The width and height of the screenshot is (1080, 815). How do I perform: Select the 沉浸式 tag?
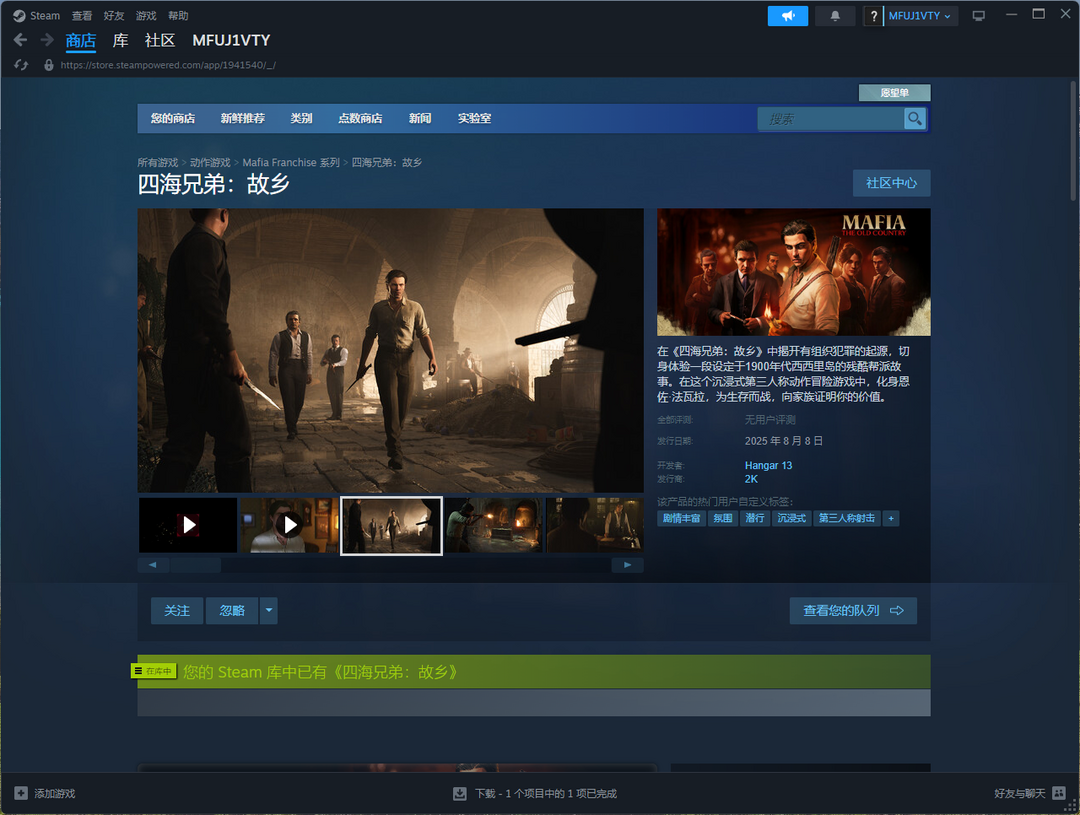click(791, 518)
